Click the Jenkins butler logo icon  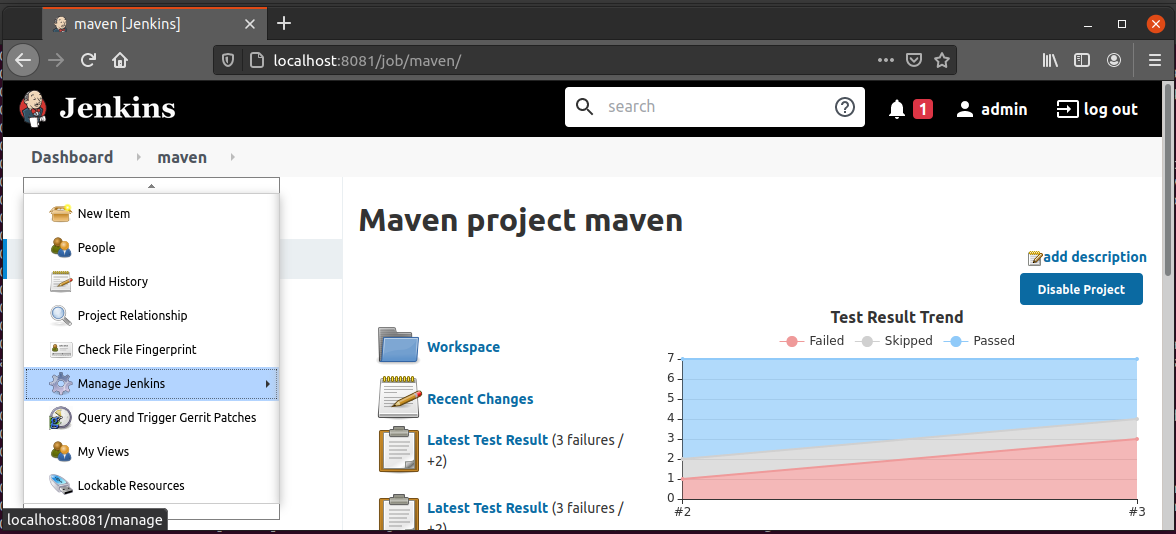32,107
